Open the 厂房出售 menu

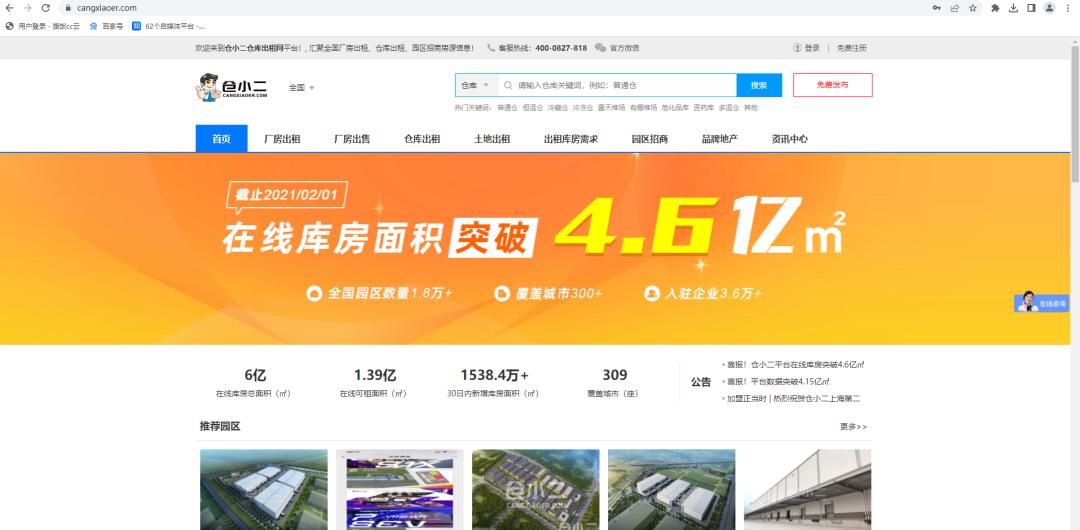point(352,139)
